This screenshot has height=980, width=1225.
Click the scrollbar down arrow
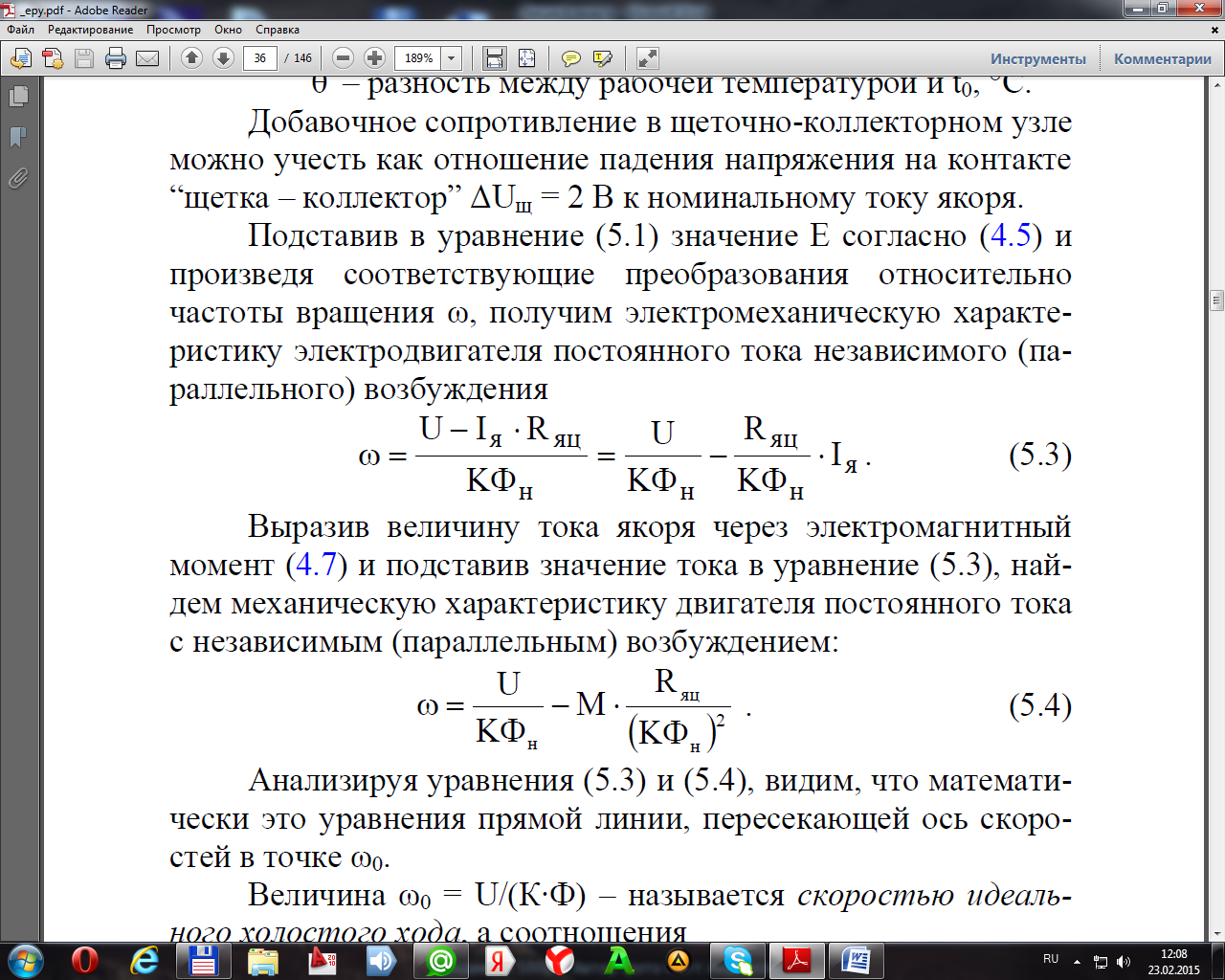point(1216,933)
